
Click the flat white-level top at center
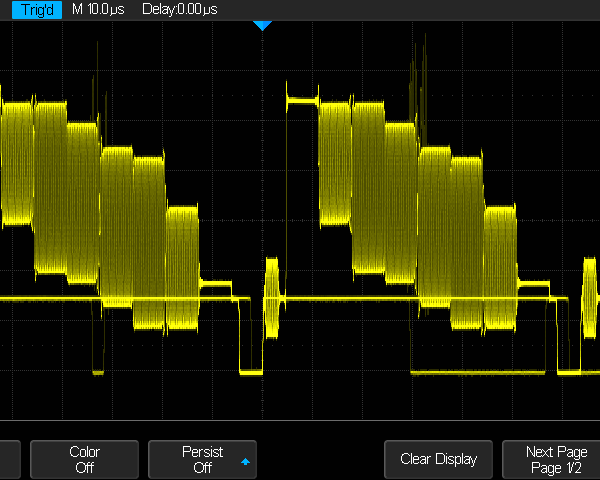[x=301, y=100]
